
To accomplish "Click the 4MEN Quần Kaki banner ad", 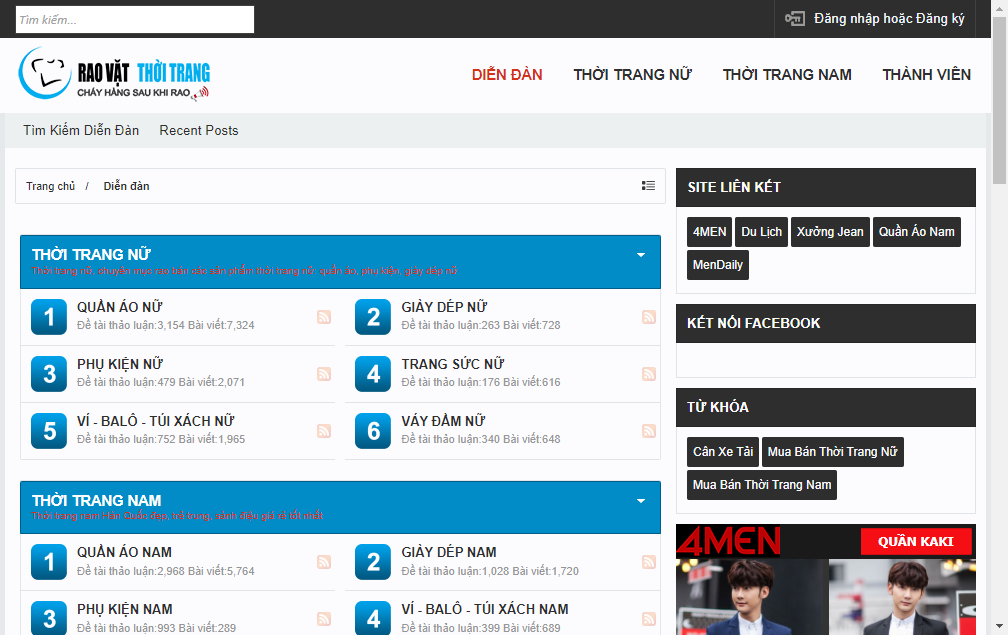I will [x=825, y=580].
